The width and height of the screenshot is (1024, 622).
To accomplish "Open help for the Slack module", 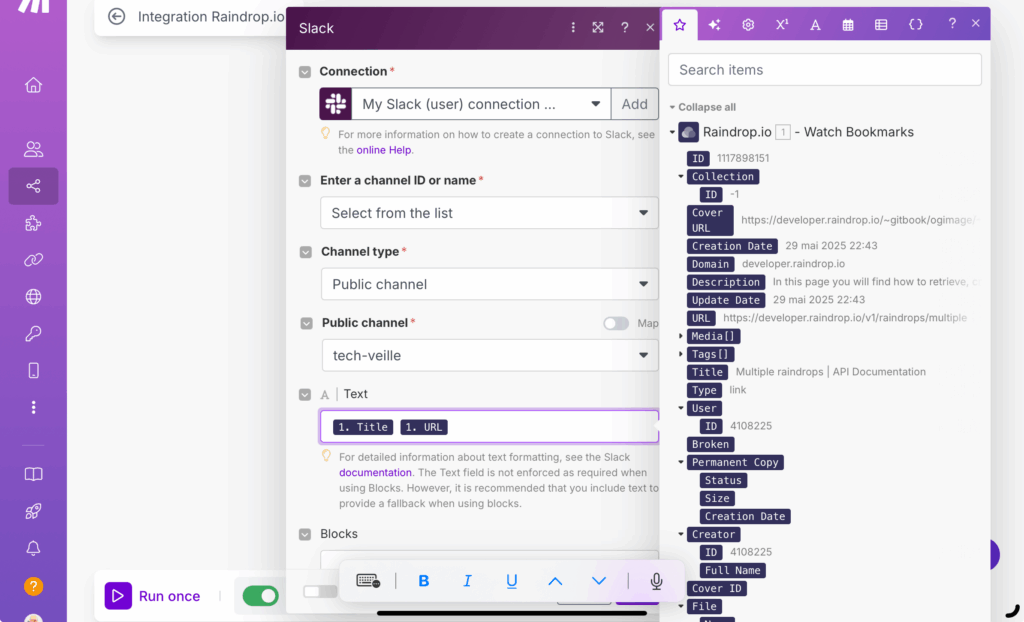I will [625, 27].
